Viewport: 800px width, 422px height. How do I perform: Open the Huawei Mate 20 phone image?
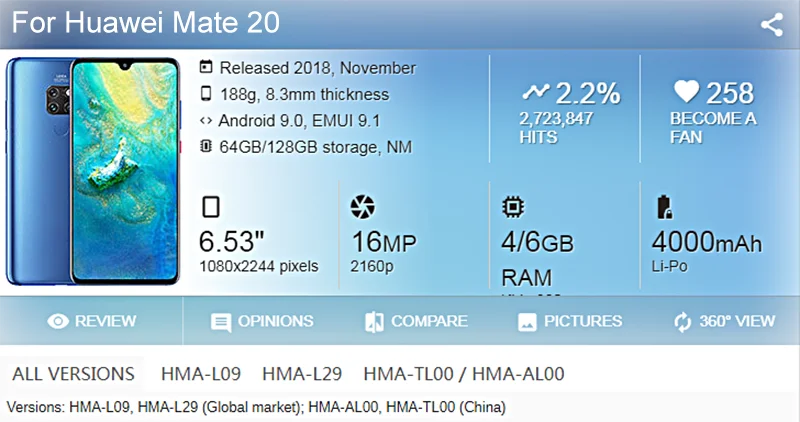(93, 171)
